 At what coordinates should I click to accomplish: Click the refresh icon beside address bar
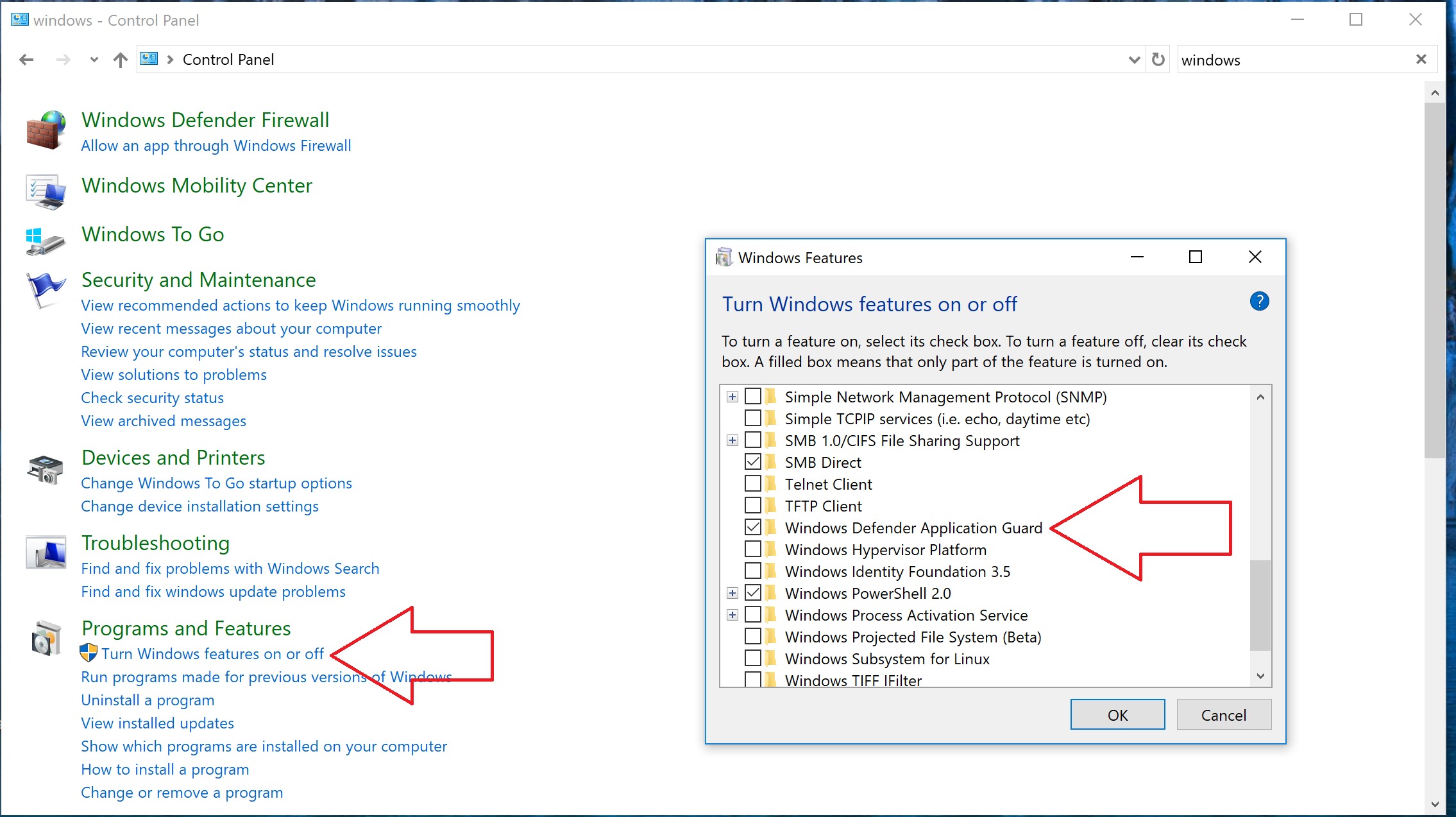[x=1158, y=60]
